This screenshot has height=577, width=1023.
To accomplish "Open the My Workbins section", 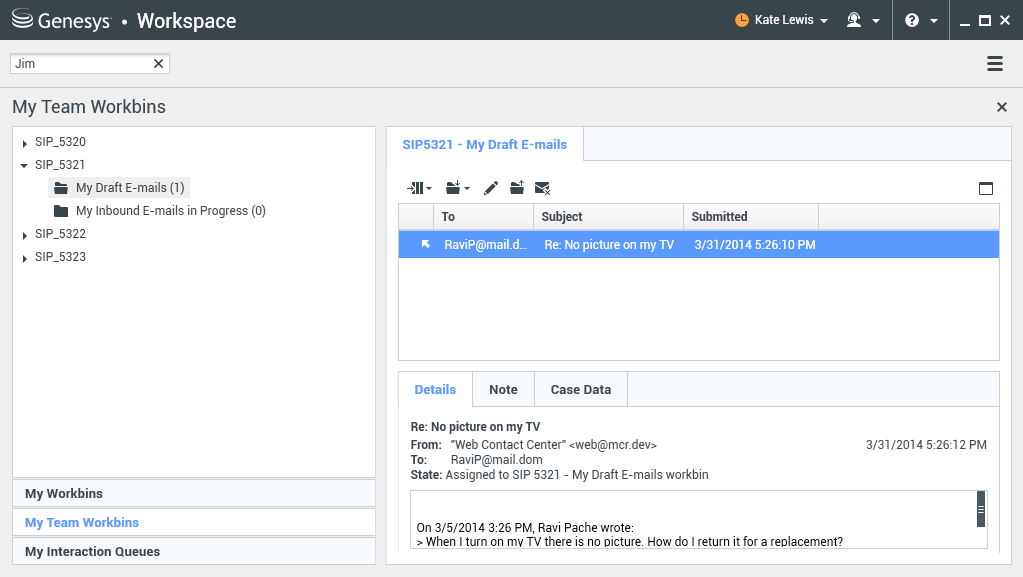I will pyautogui.click(x=194, y=493).
